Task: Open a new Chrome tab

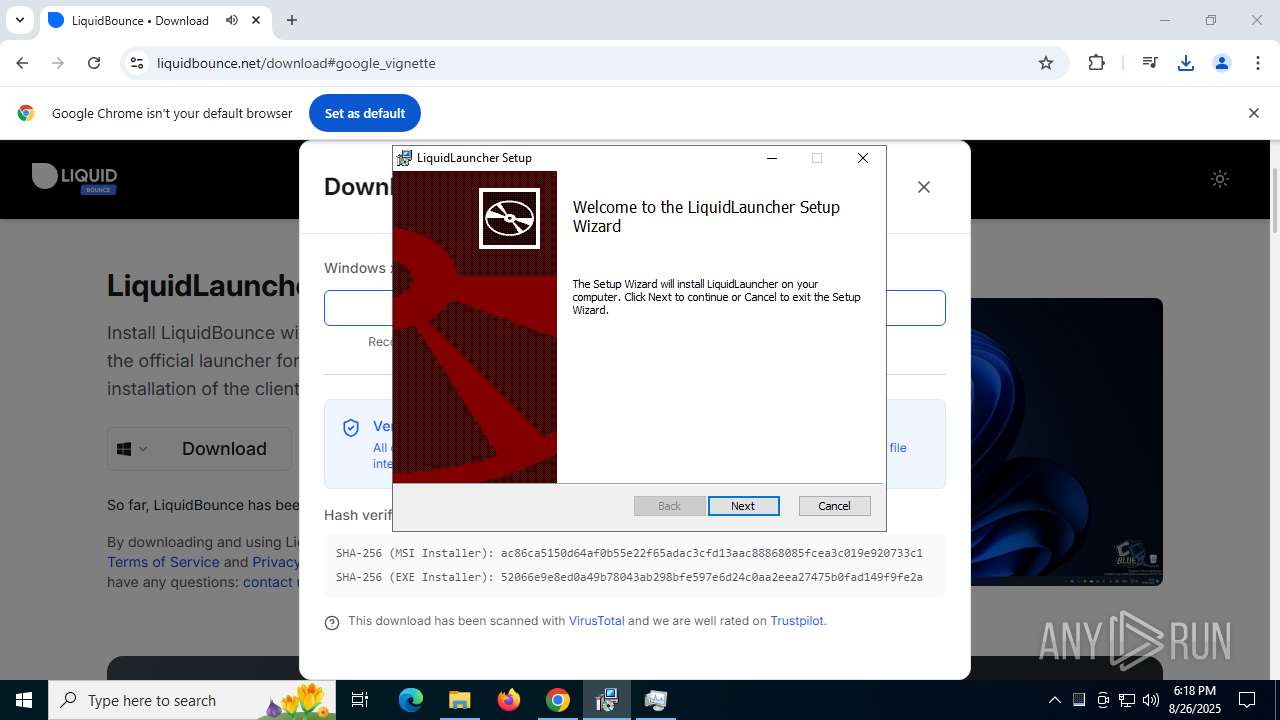Action: [292, 20]
